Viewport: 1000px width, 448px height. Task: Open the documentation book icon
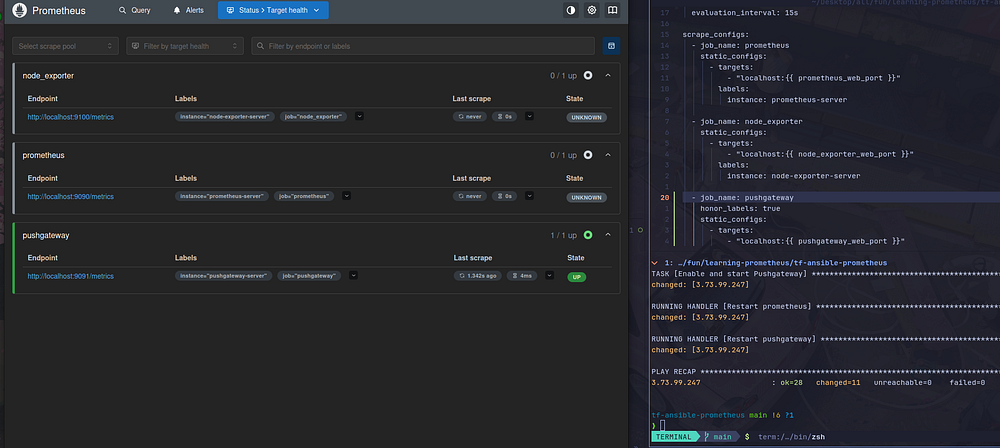[x=612, y=10]
